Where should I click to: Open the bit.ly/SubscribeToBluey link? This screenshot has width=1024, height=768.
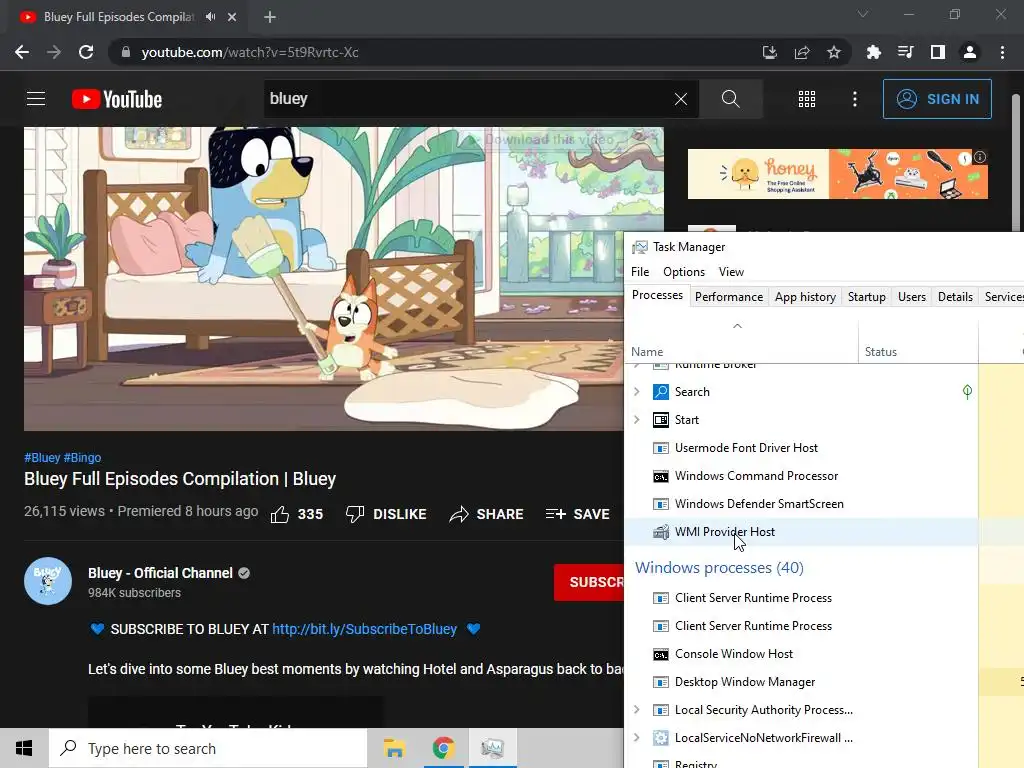point(364,629)
